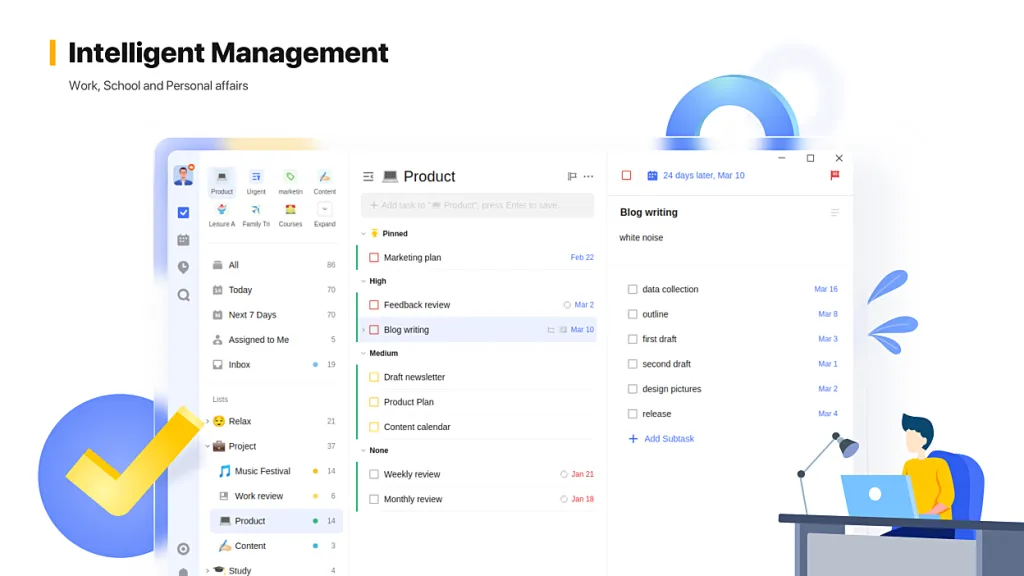The height and width of the screenshot is (576, 1024).
Task: Click the search magnifier icon in sidebar
Action: tap(183, 295)
